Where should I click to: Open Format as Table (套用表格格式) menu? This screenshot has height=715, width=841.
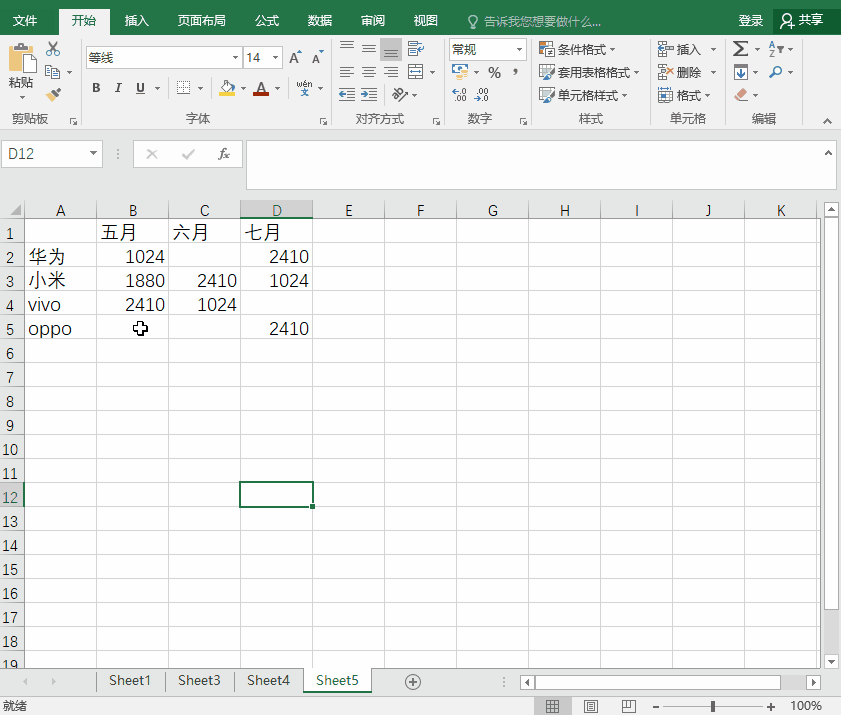(589, 72)
